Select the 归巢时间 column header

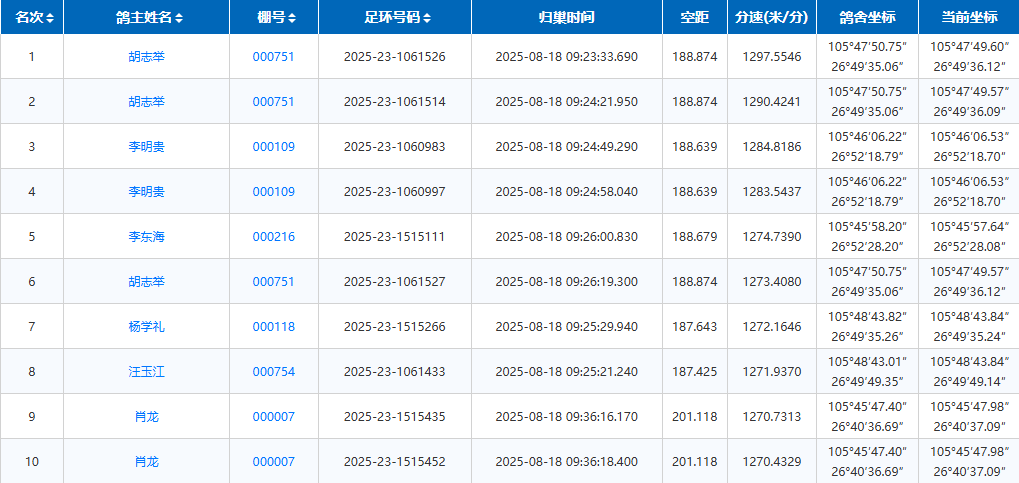click(566, 18)
